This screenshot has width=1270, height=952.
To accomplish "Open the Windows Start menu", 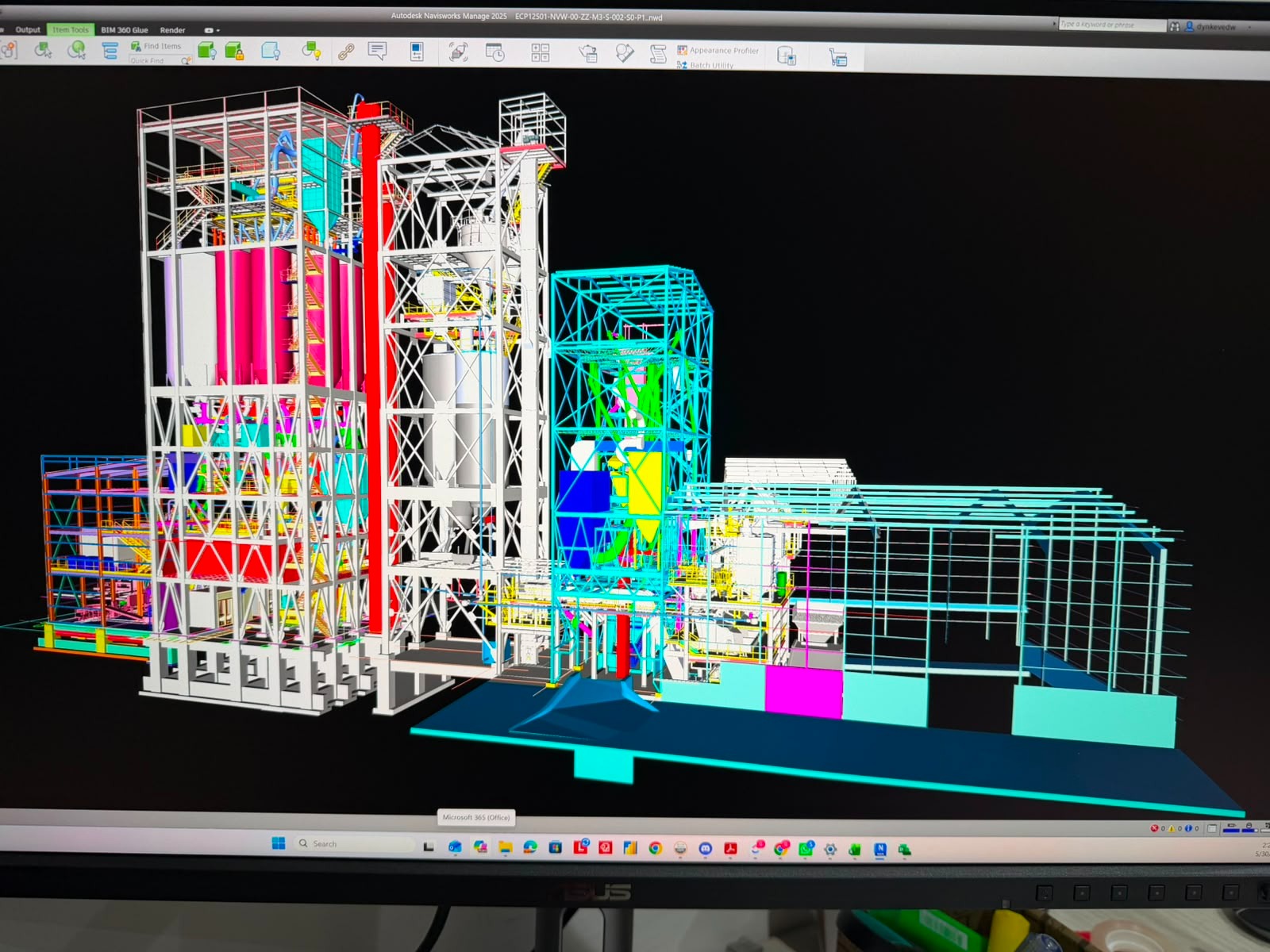I will point(279,843).
